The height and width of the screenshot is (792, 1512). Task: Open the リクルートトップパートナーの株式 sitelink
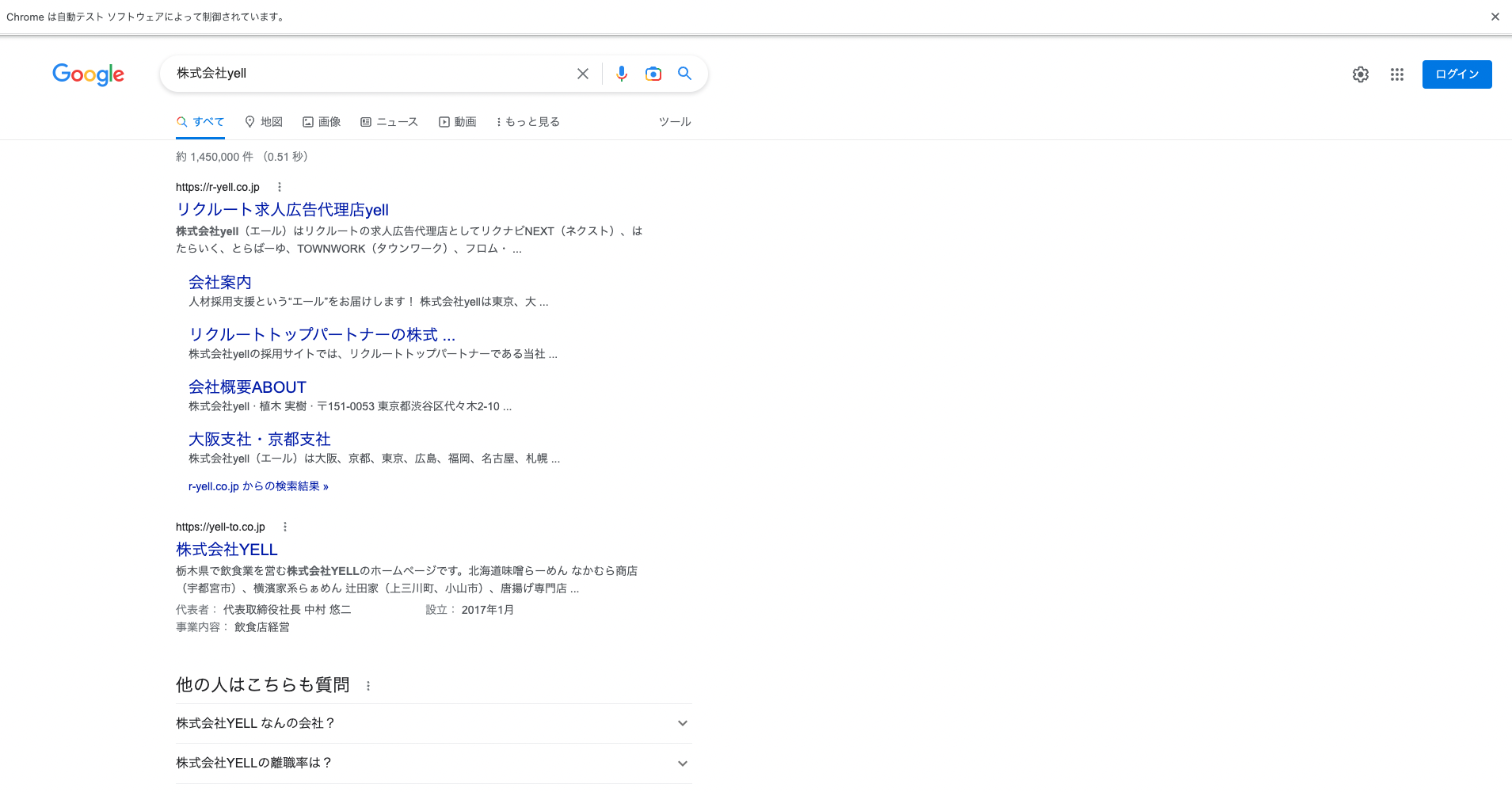tap(322, 335)
